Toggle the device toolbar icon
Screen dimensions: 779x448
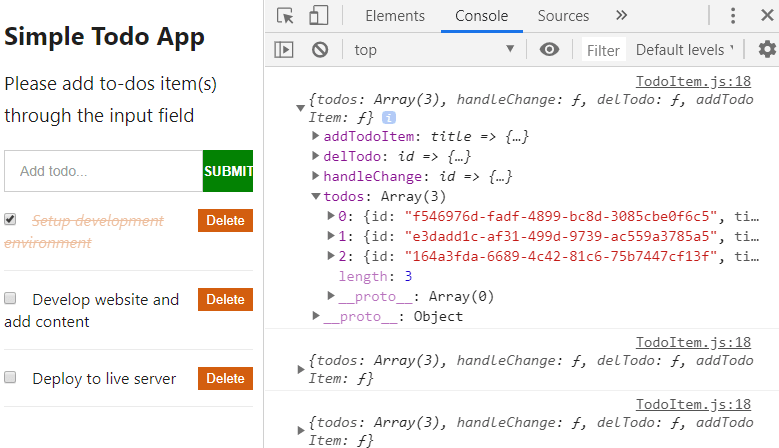[318, 16]
